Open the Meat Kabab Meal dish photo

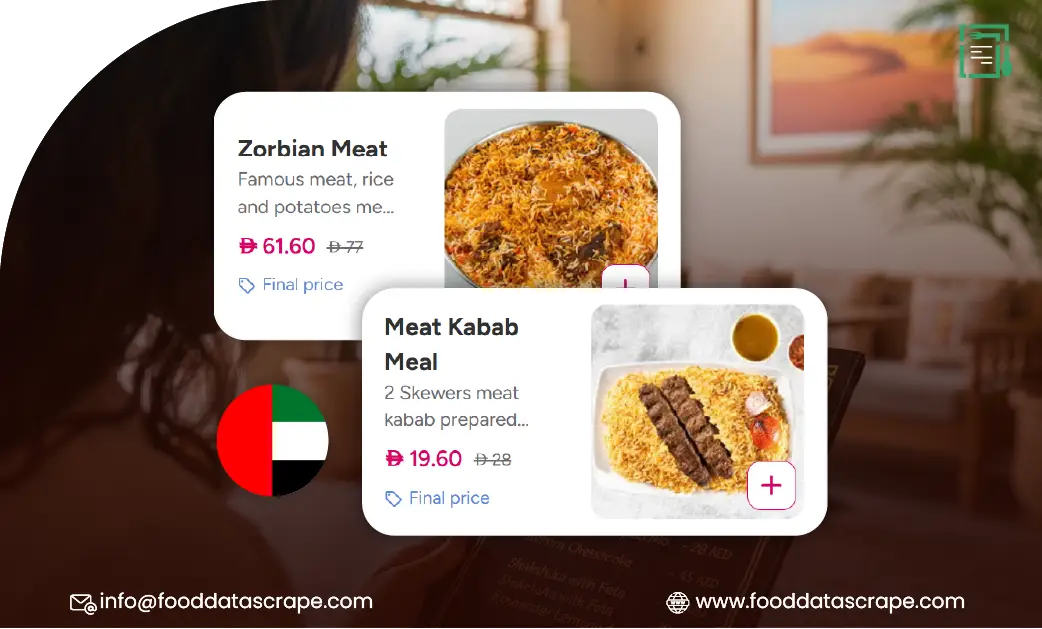[698, 411]
